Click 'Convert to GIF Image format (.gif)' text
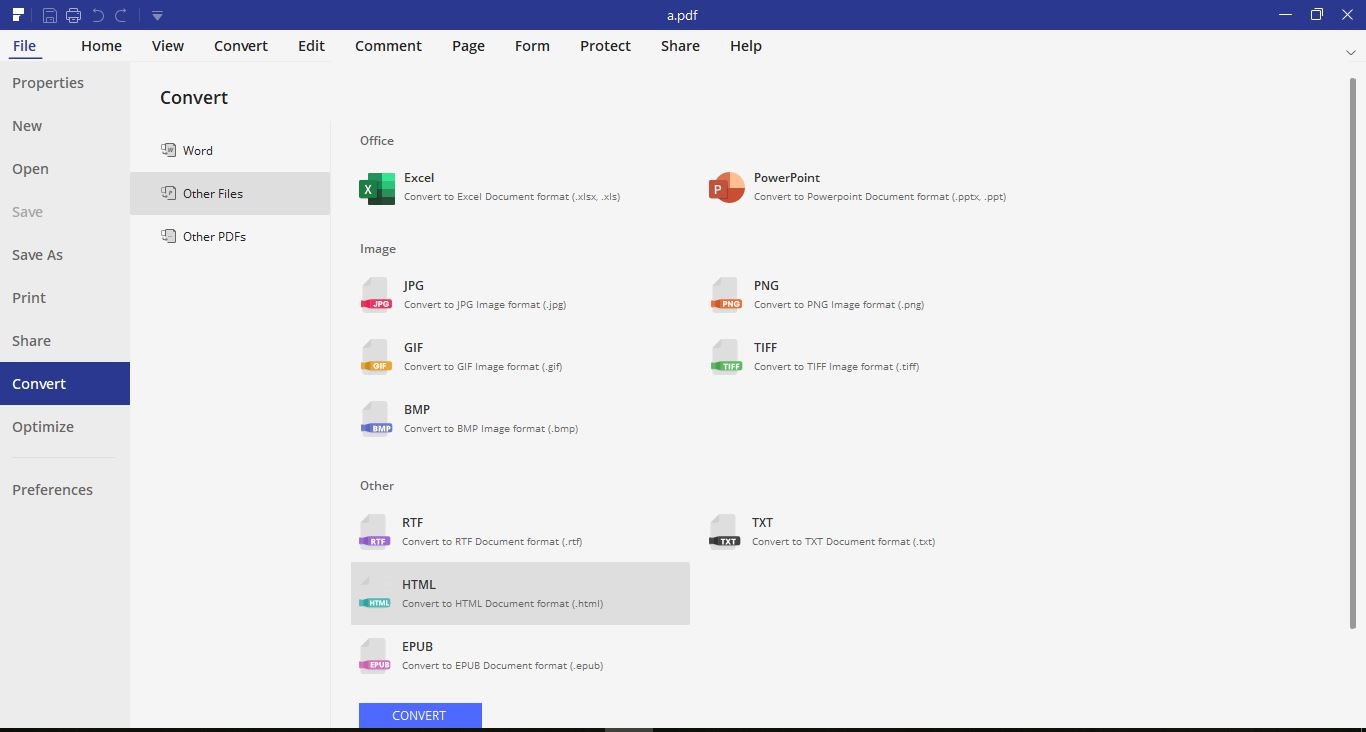 483,367
